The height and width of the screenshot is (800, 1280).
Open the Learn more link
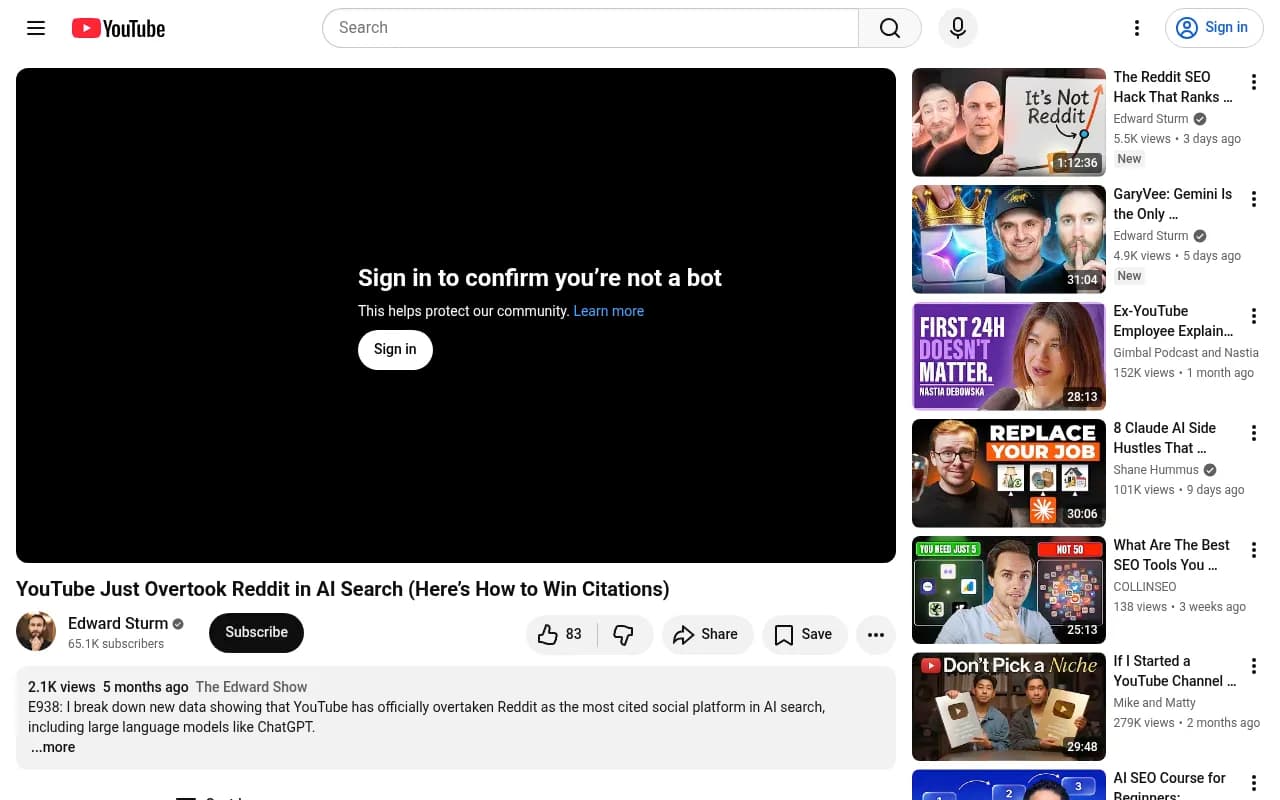click(x=608, y=311)
